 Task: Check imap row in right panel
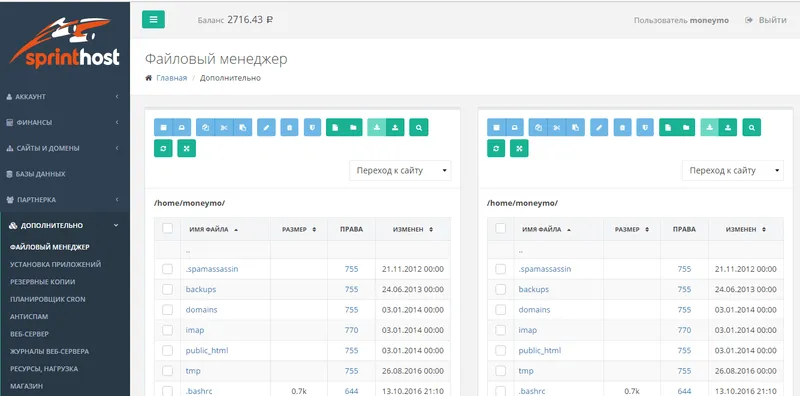pos(501,330)
